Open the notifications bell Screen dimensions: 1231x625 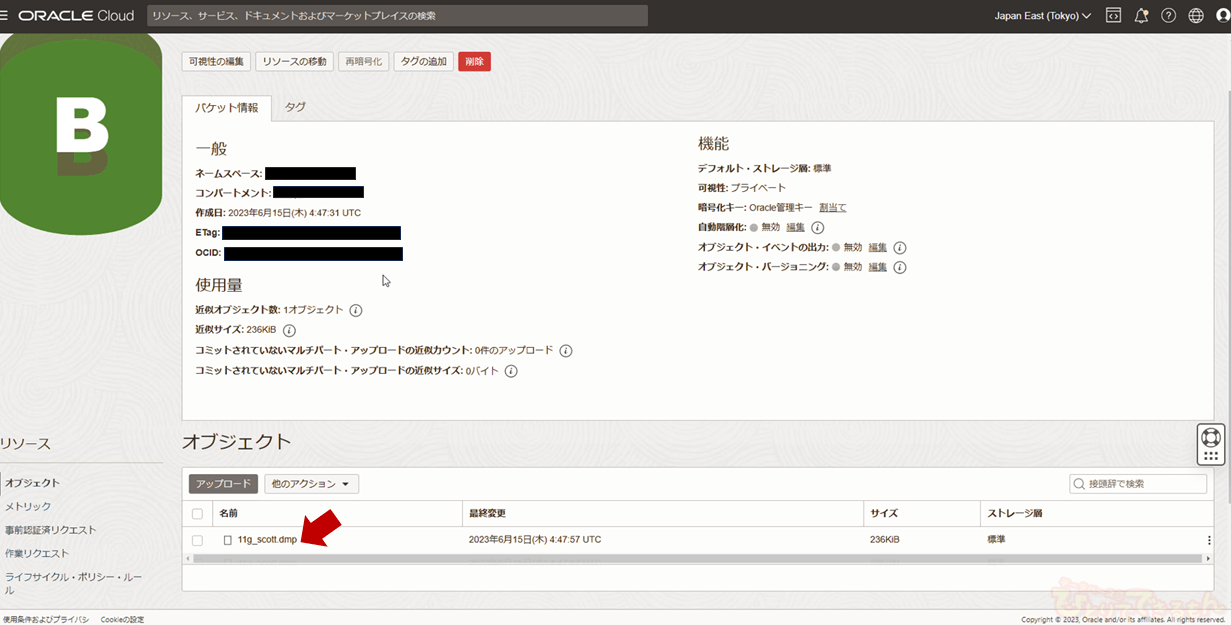click(1141, 16)
